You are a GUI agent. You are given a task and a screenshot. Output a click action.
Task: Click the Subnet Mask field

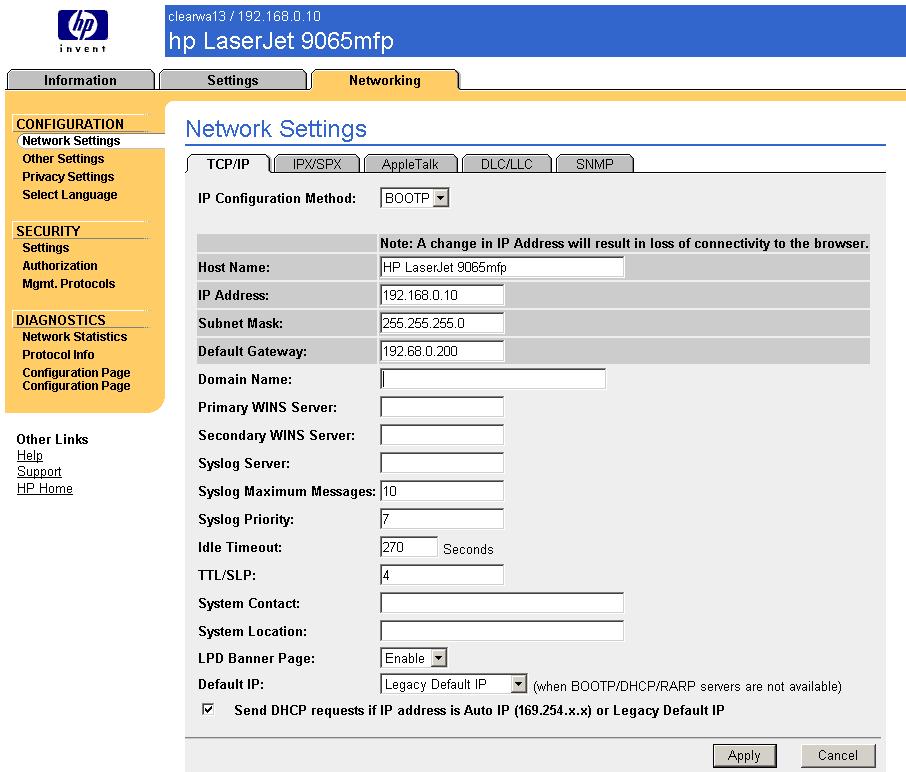pos(442,323)
